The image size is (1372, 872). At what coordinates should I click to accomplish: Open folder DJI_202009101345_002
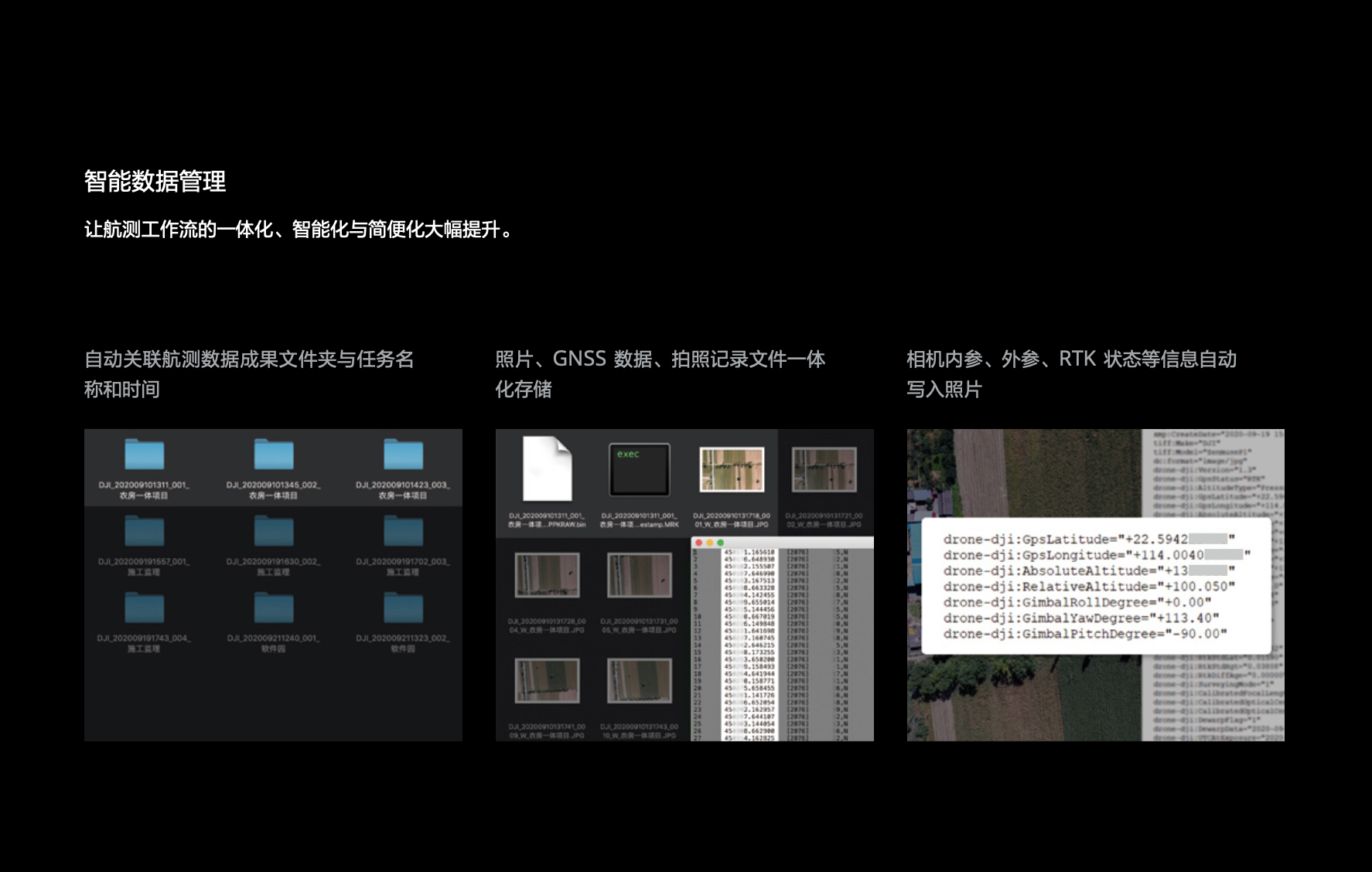(274, 455)
